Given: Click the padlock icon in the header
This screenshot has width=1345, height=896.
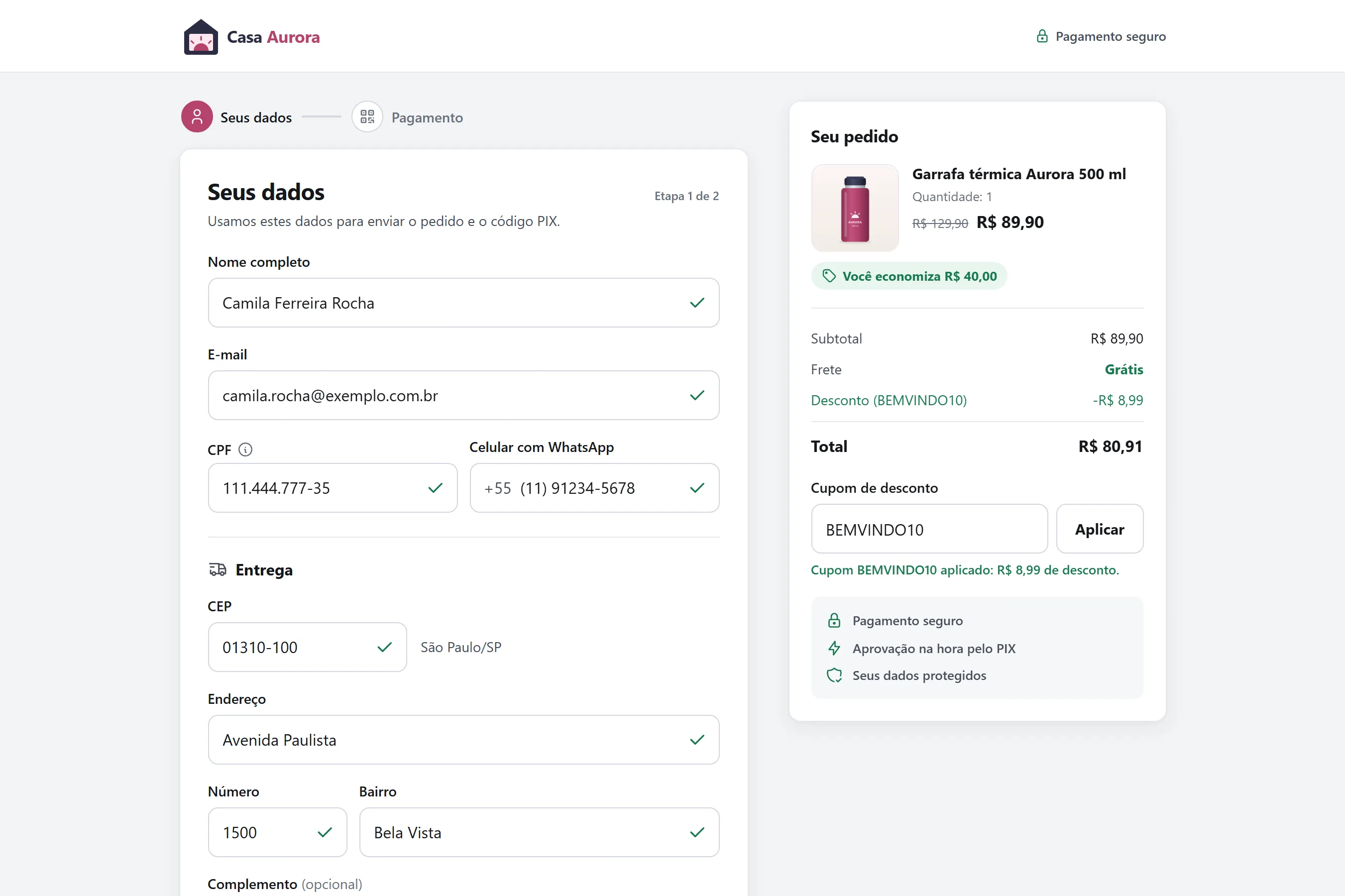Looking at the screenshot, I should [x=1042, y=36].
